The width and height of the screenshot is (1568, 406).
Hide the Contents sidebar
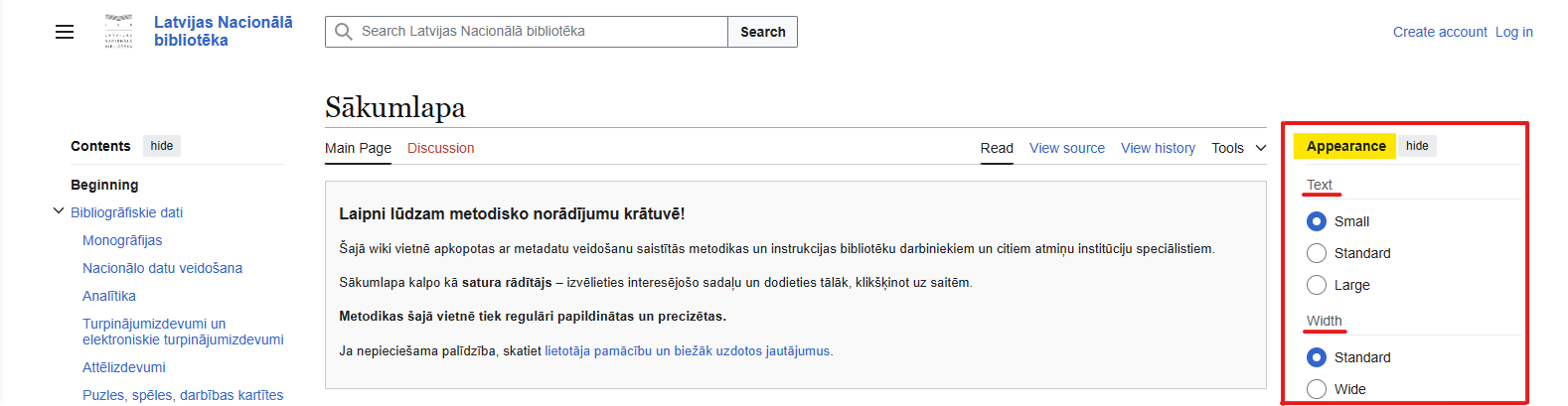point(162,146)
